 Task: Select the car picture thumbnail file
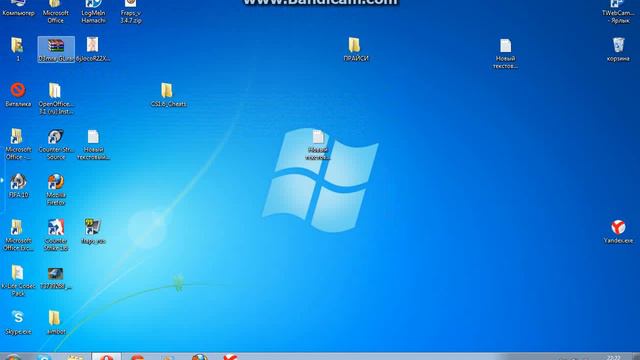[56, 278]
